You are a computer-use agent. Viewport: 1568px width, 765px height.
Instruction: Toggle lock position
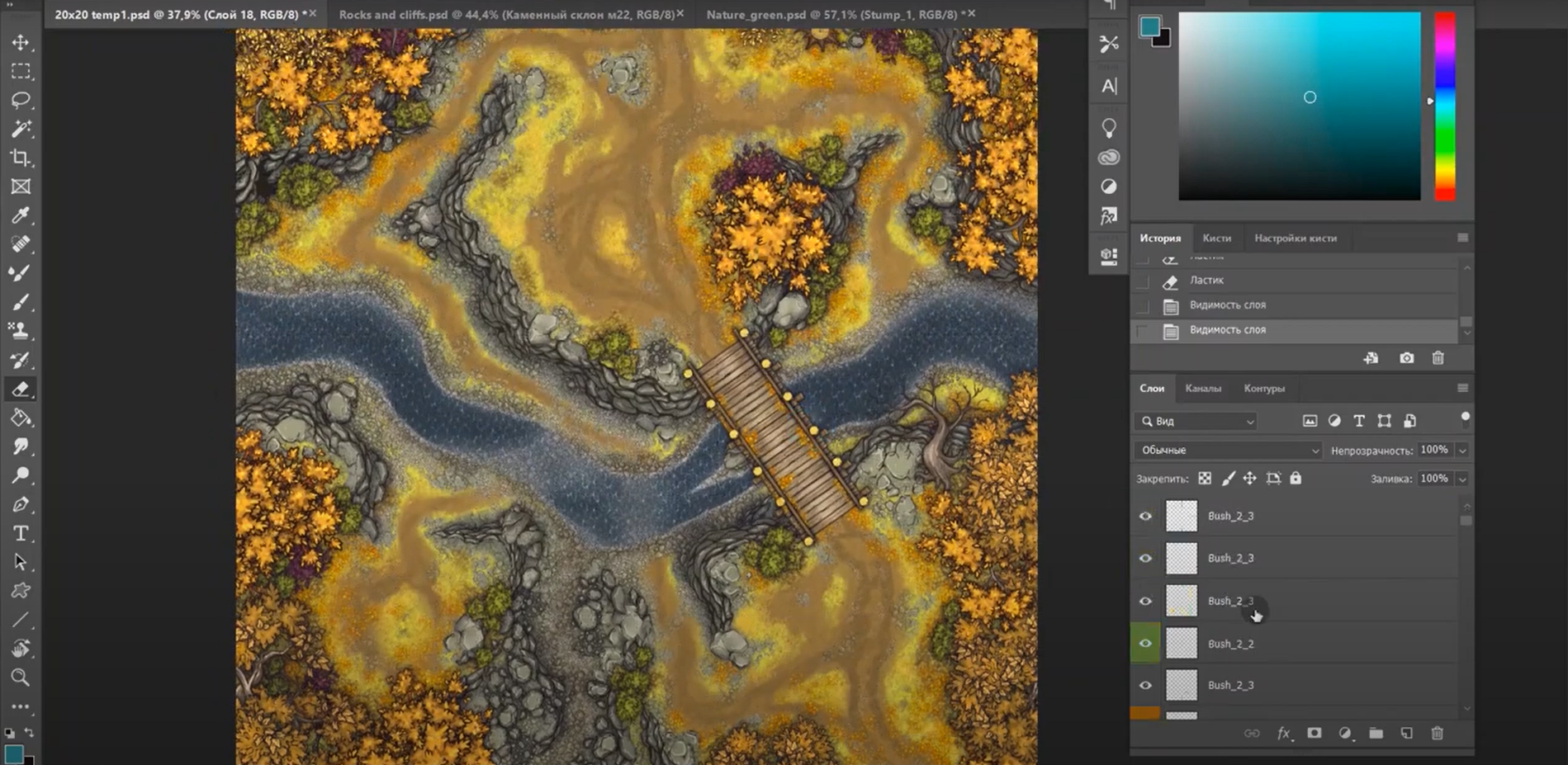[1250, 479]
